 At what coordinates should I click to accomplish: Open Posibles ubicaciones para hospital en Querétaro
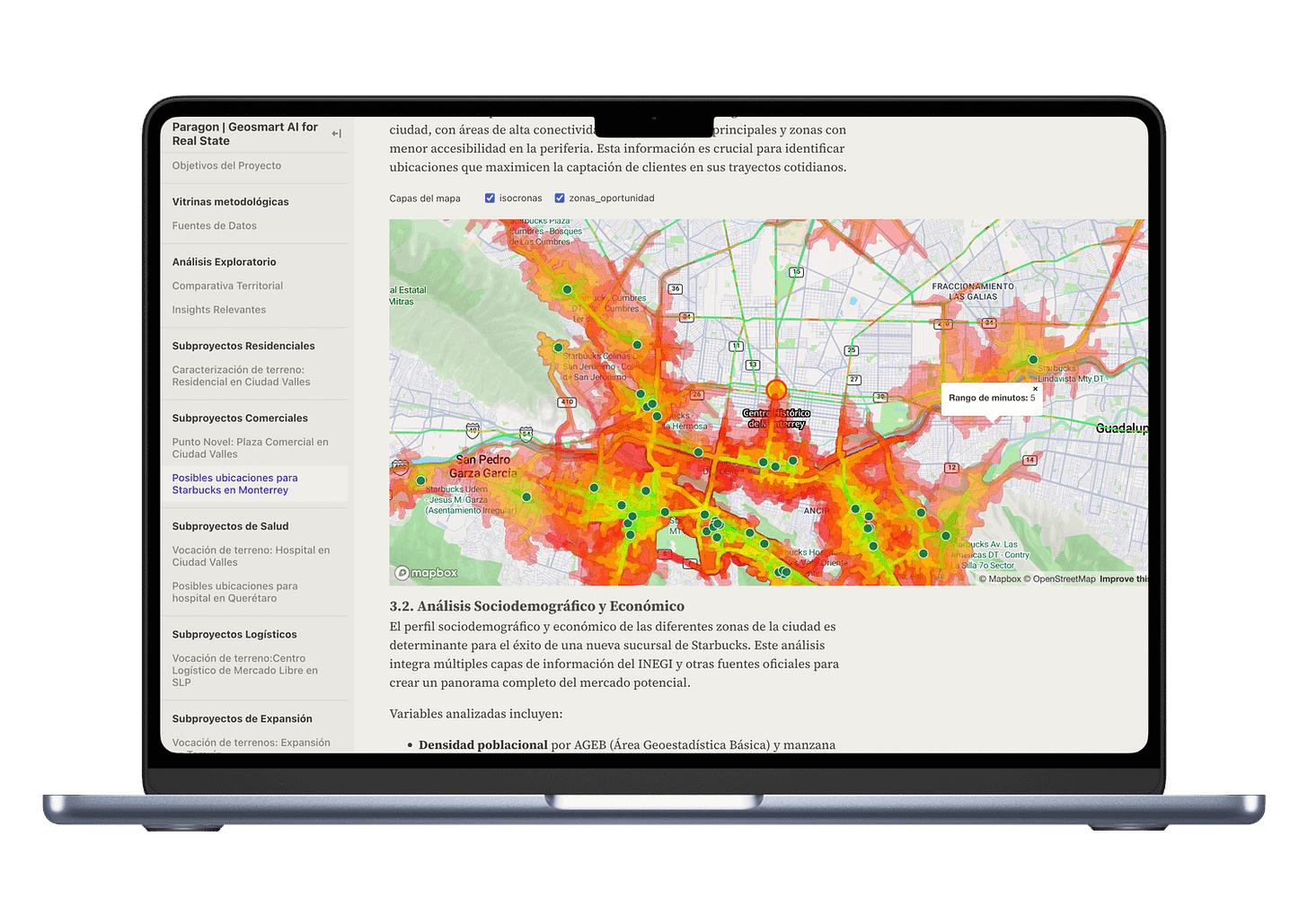click(234, 592)
